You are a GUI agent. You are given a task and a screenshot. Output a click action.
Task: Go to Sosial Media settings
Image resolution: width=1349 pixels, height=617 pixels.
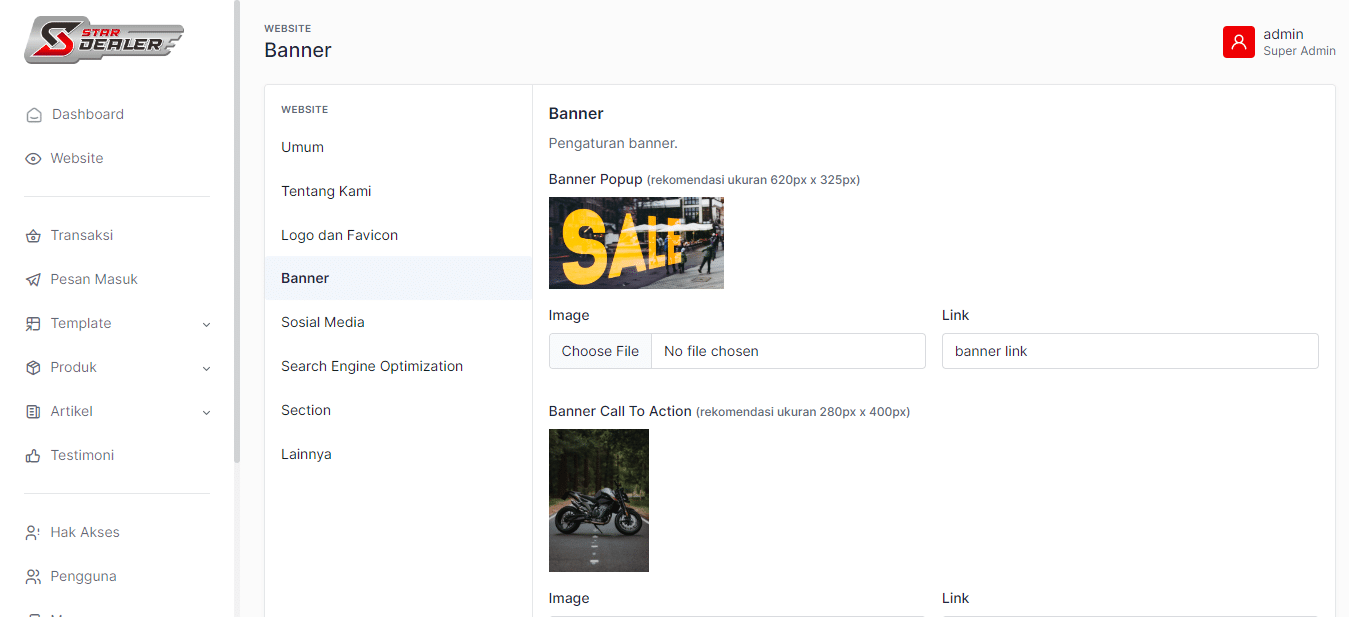coord(322,322)
